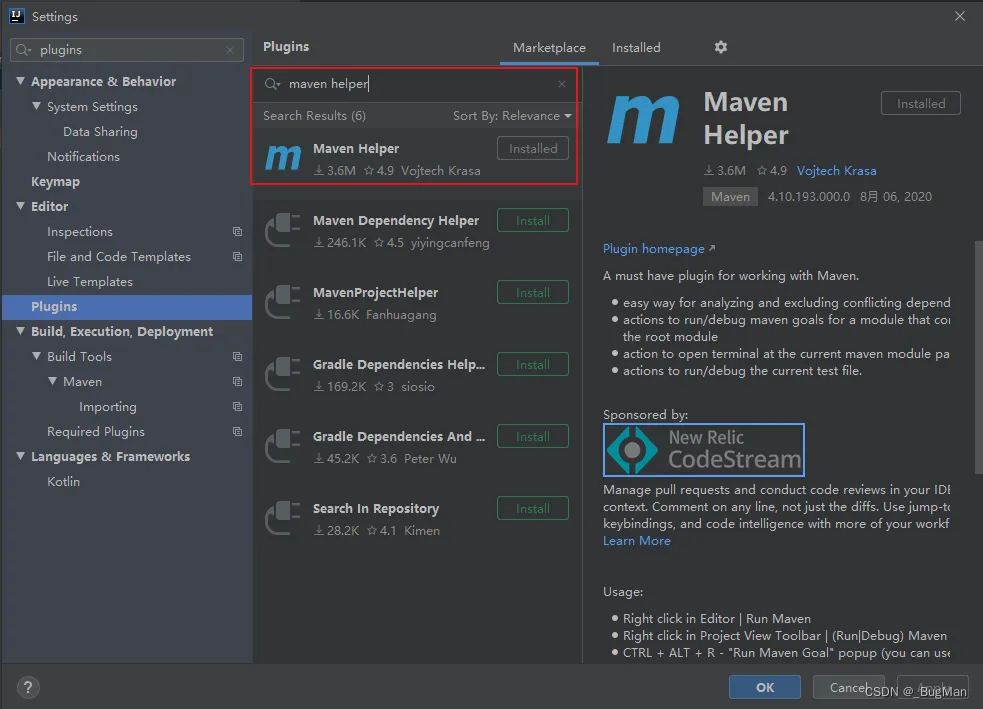Viewport: 983px width, 709px height.
Task: Click the Gradle Dependencies And ... plugin icon
Action: click(283, 447)
